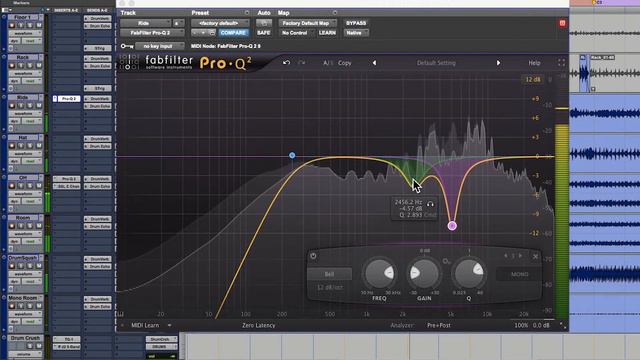Close the band controls panel
Image resolution: width=640 pixels, height=360 pixels.
pyautogui.click(x=535, y=256)
